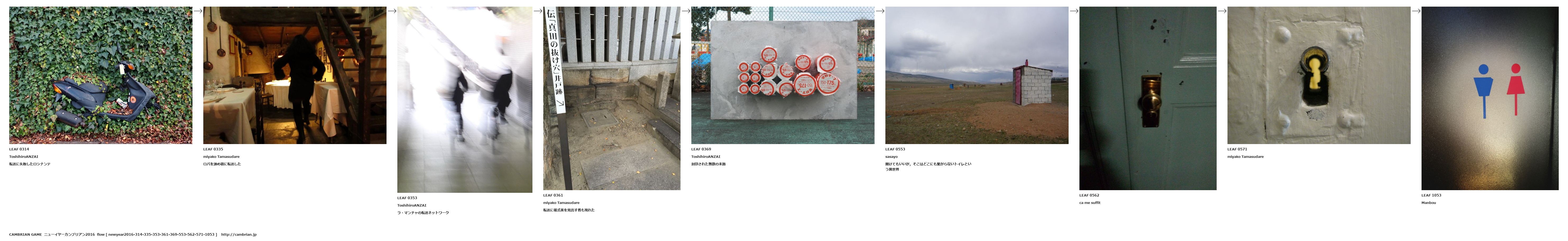Open the Japanese signpost stone well thumbnail
Screen dimensions: 1568x241
tap(612, 98)
